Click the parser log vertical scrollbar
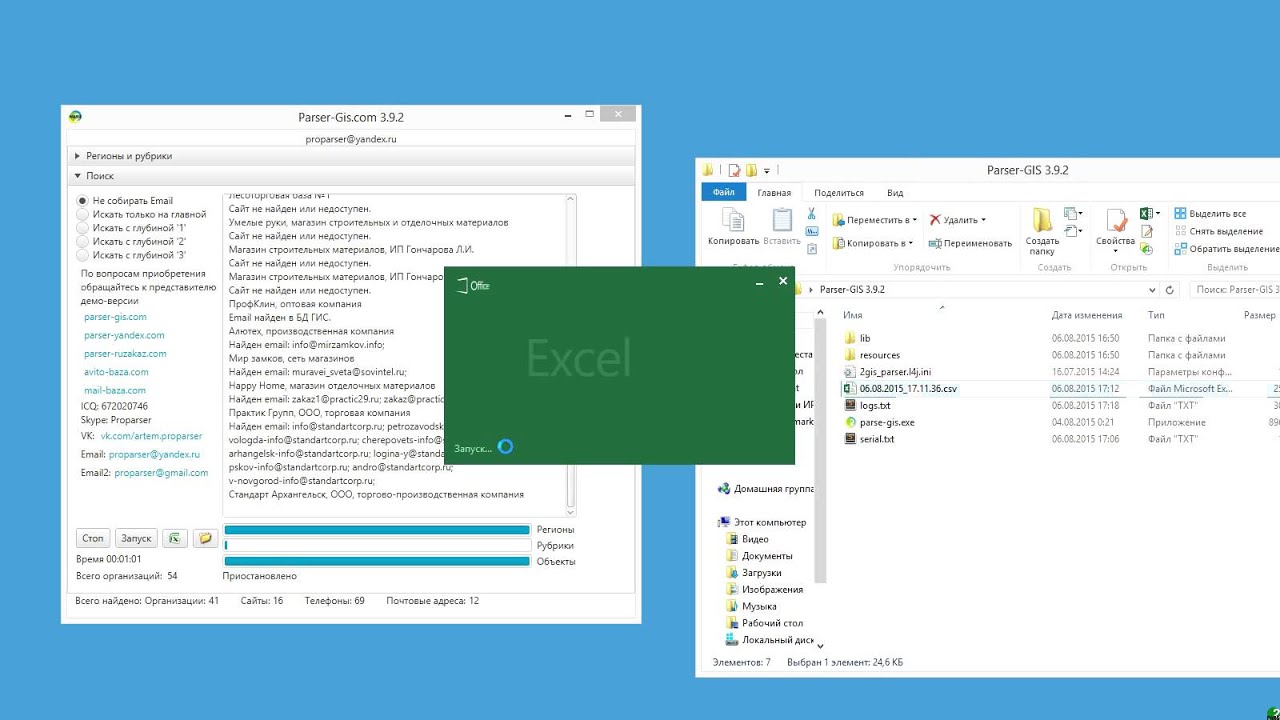Image resolution: width=1280 pixels, height=720 pixels. click(x=571, y=355)
